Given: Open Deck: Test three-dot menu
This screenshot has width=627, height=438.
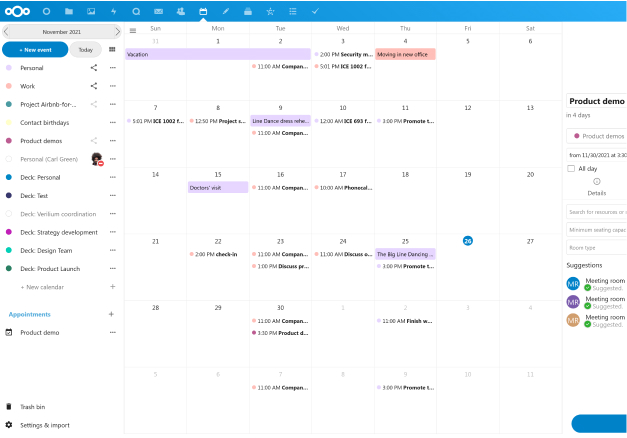Looking at the screenshot, I should click(x=113, y=196).
